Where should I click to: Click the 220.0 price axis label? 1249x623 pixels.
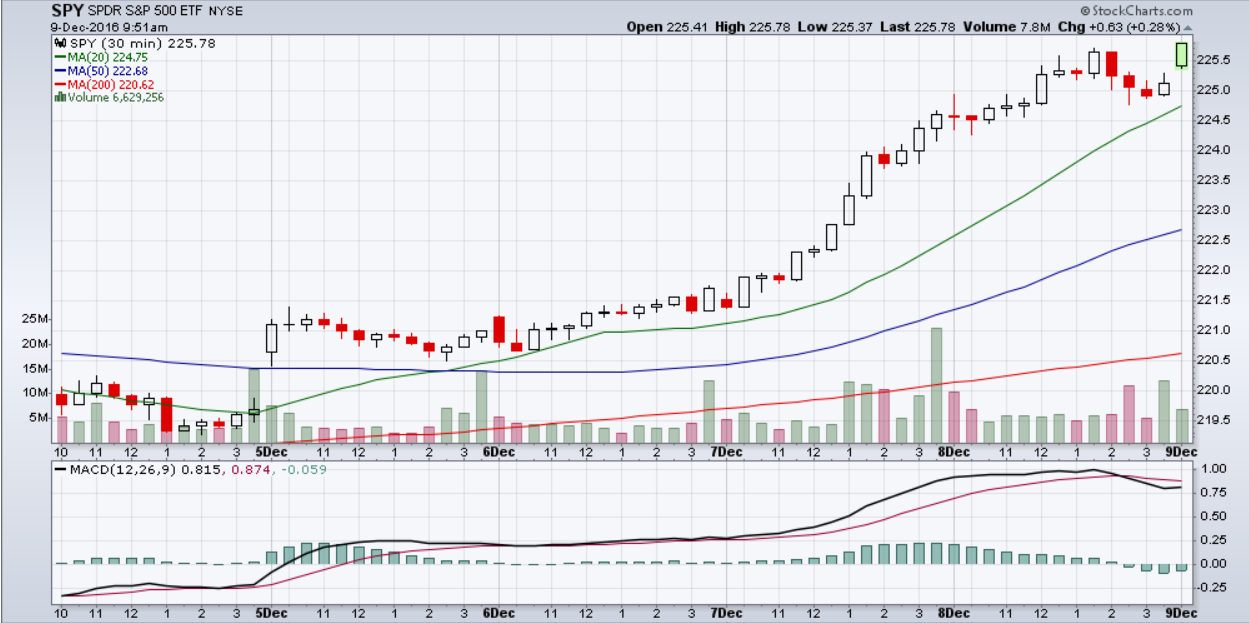point(1213,390)
